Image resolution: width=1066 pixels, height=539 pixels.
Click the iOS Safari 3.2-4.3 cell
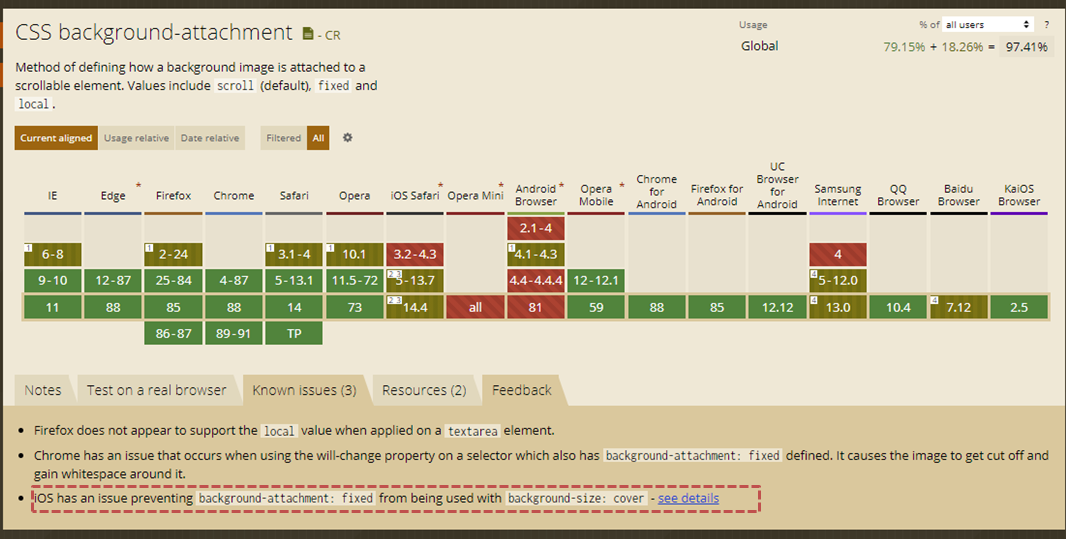coord(415,254)
